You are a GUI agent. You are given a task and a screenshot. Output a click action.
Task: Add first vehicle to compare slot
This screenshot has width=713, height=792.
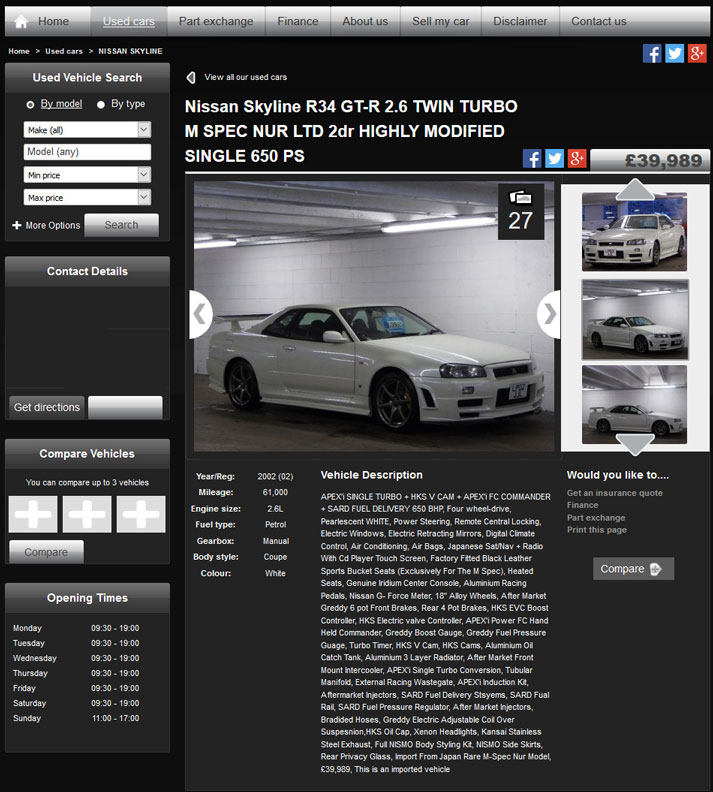33,514
